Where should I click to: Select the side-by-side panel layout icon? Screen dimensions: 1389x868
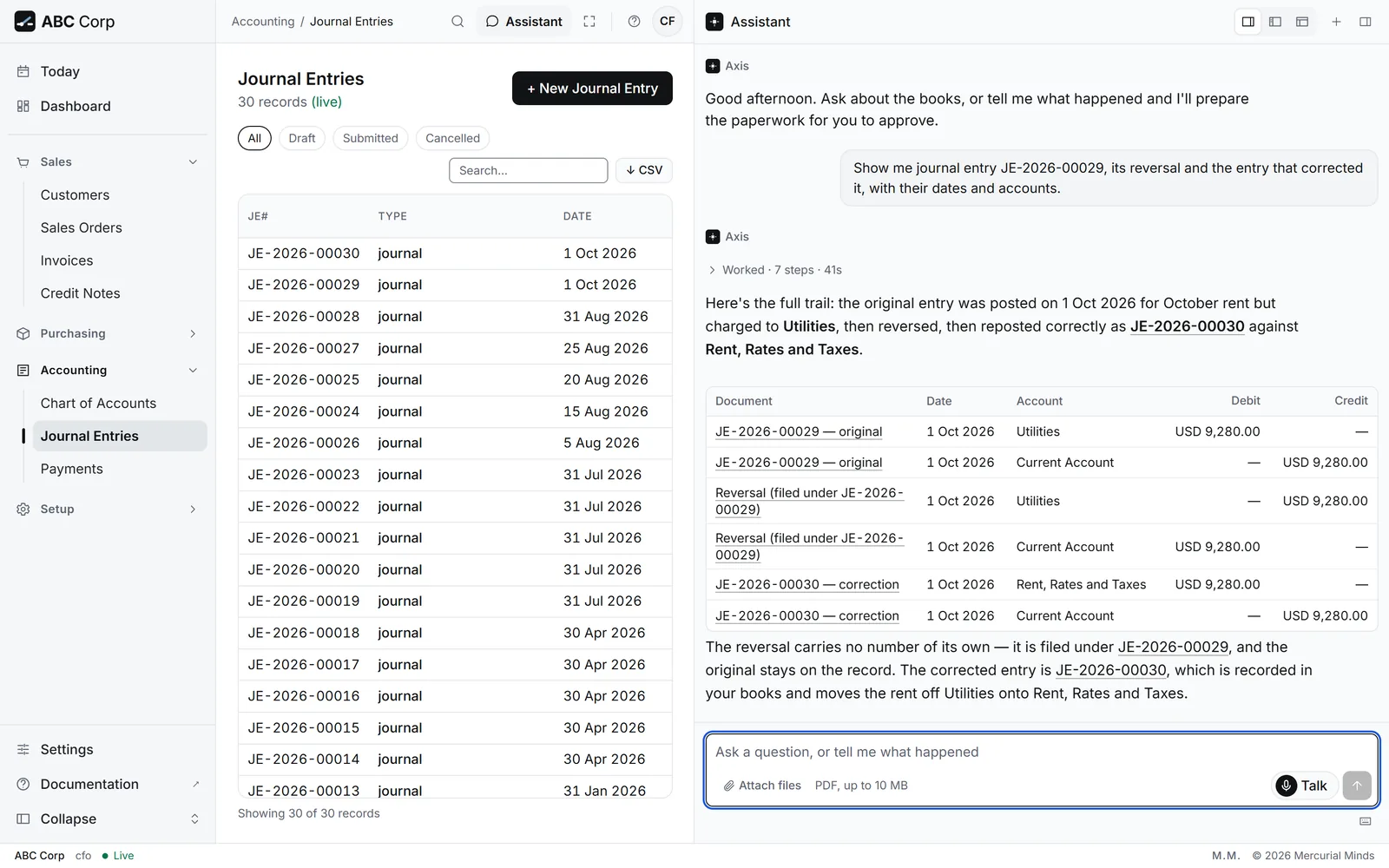point(1248,22)
